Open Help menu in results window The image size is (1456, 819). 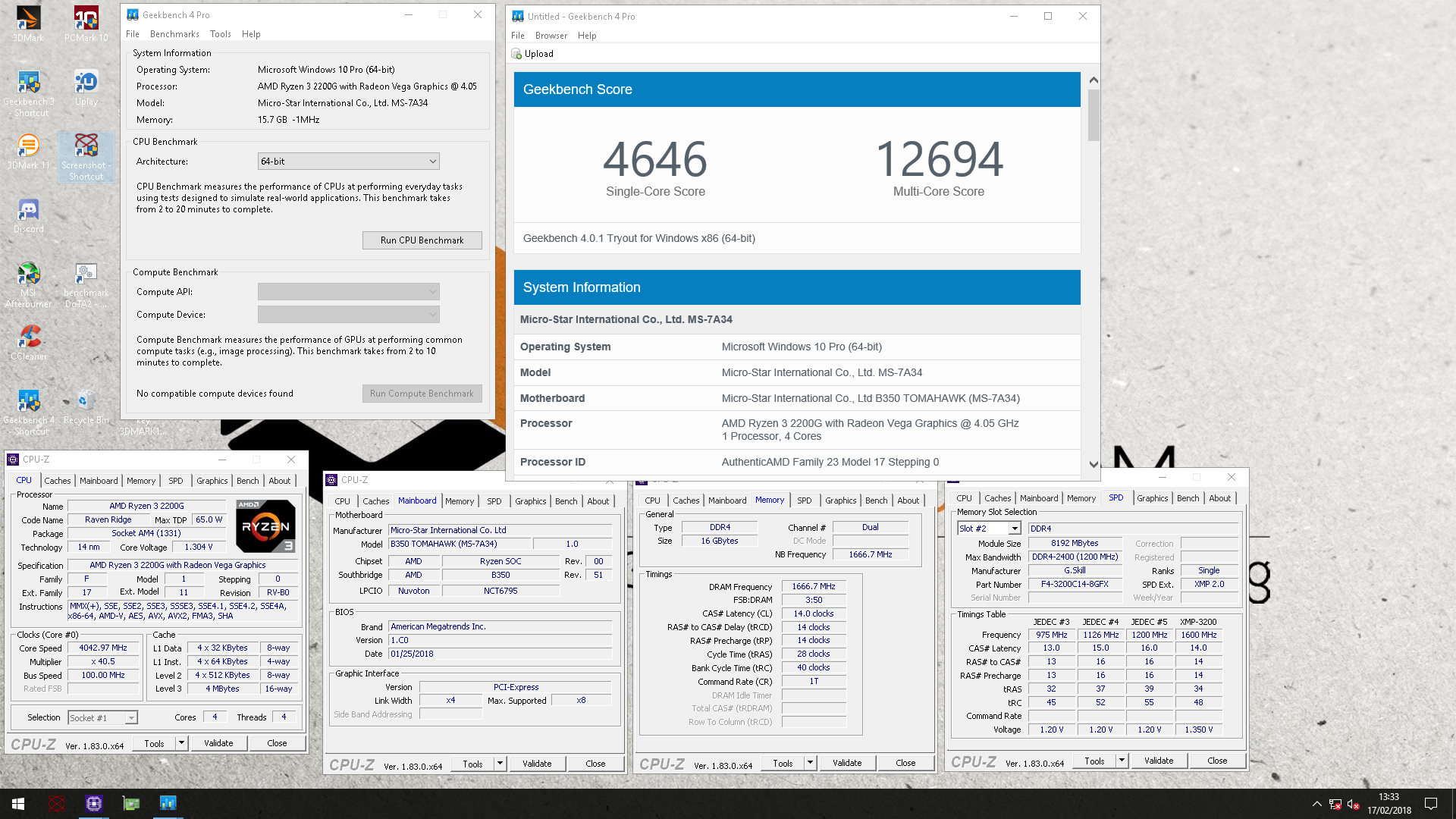(x=587, y=36)
